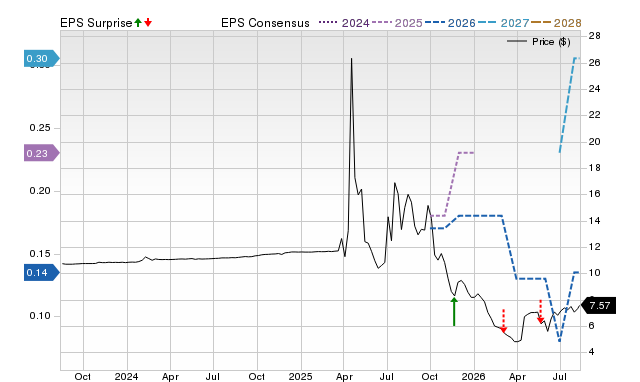The height and width of the screenshot is (382, 640).
Task: Select the 2028 consensus legend entry
Action: [556, 23]
